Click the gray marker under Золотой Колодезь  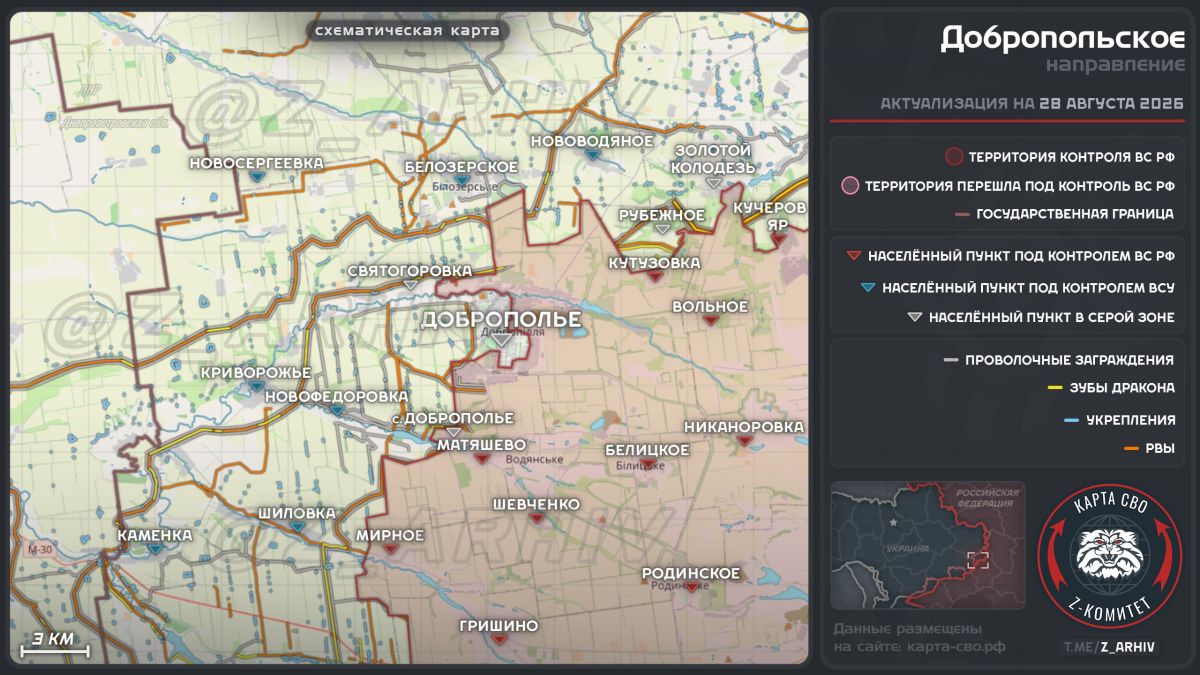[x=713, y=183]
